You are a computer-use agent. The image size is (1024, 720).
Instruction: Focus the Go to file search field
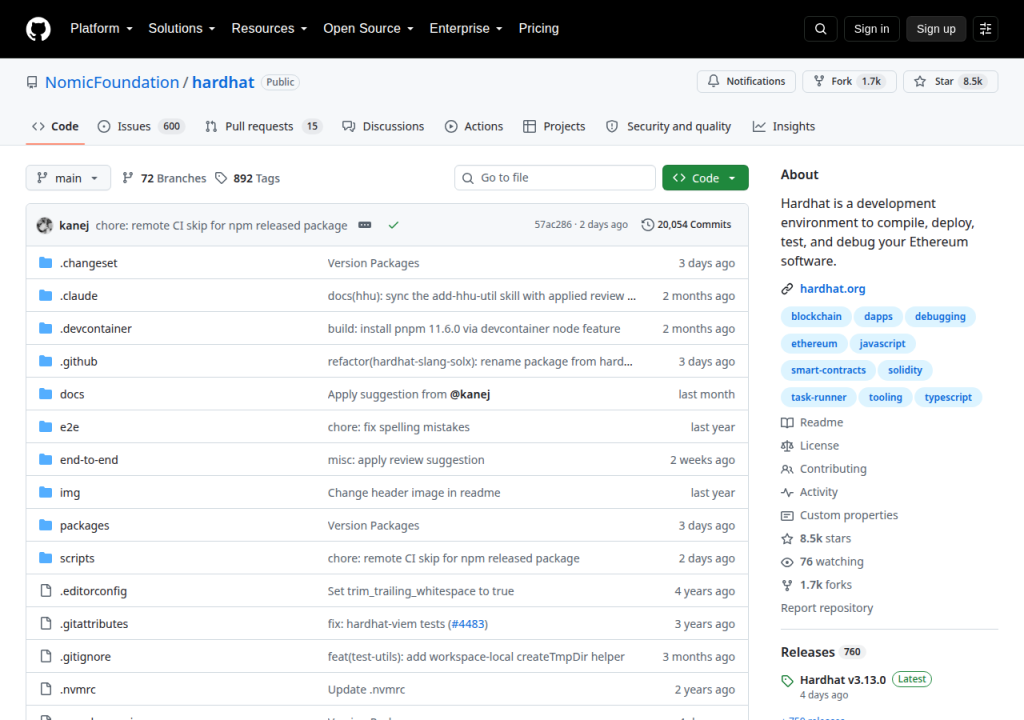coord(555,178)
